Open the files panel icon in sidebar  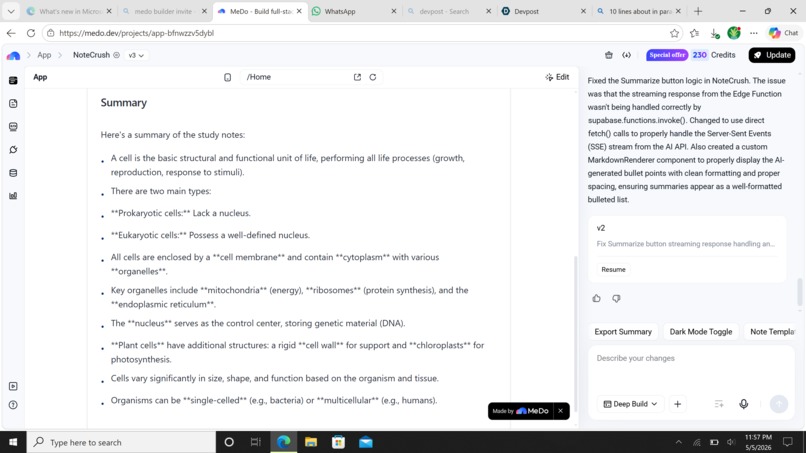coord(13,103)
